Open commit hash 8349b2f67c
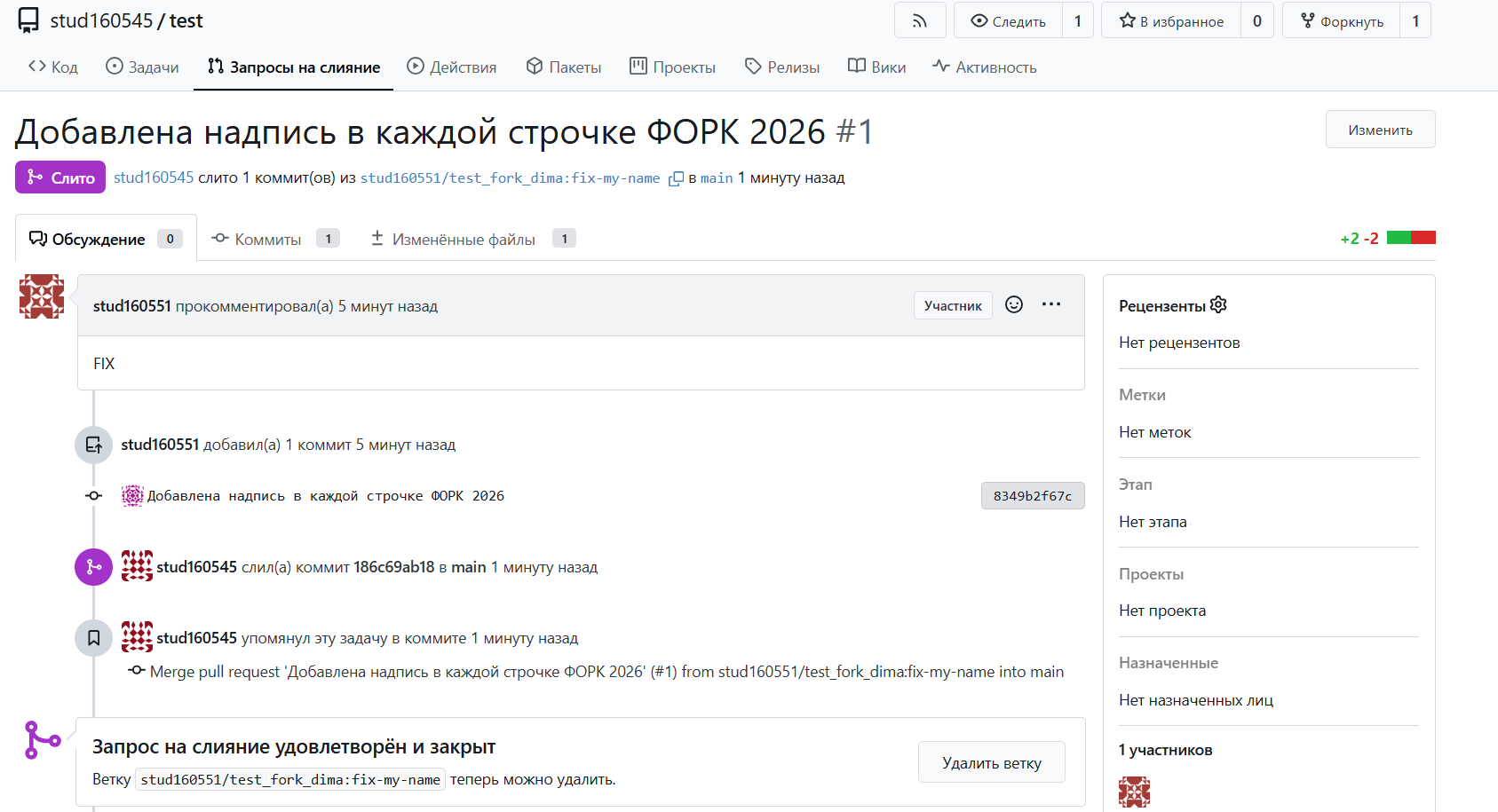The image size is (1498, 812). click(1032, 496)
